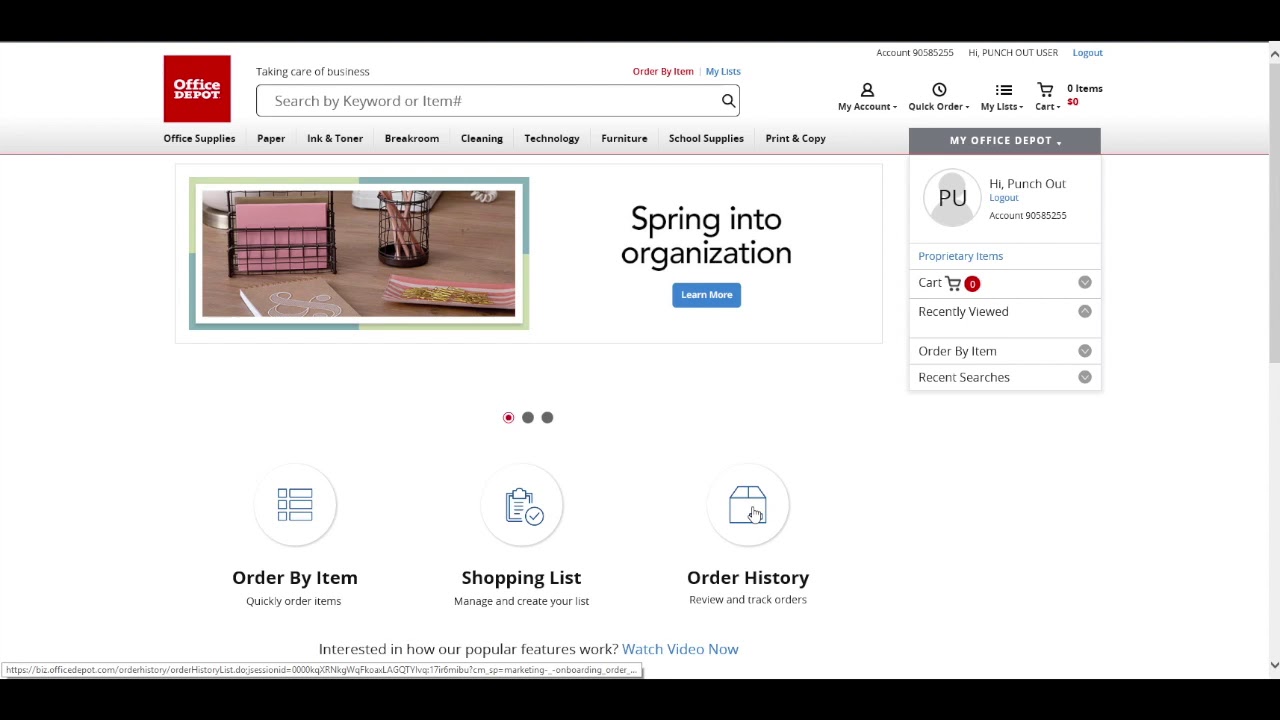Click the Order History box icon
The height and width of the screenshot is (720, 1280).
pyautogui.click(x=748, y=505)
